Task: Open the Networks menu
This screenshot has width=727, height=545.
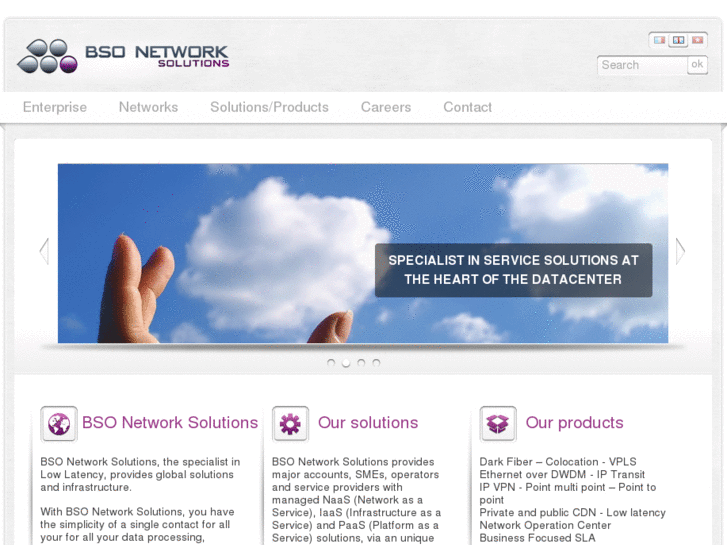Action: [x=148, y=107]
